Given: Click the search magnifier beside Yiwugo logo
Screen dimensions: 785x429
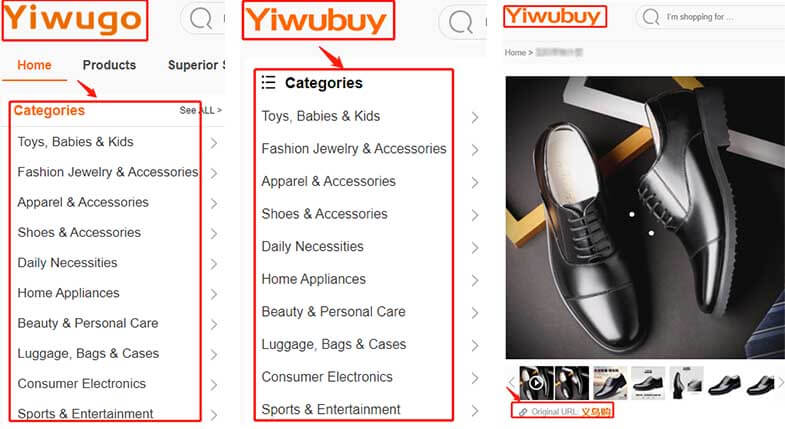Looking at the screenshot, I should click(201, 19).
